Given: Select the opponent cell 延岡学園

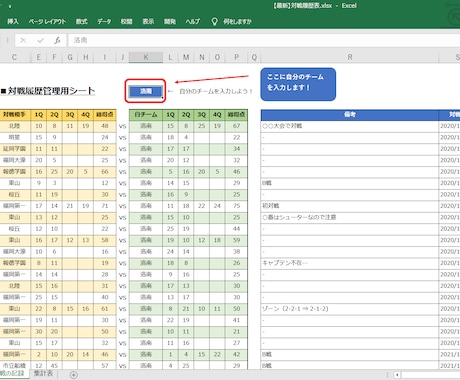Looking at the screenshot, I should click(x=14, y=149).
